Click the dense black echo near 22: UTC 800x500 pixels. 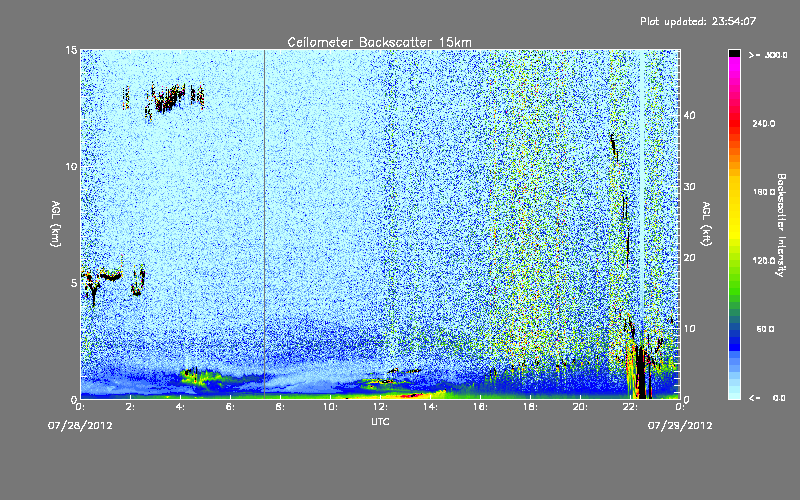639,372
